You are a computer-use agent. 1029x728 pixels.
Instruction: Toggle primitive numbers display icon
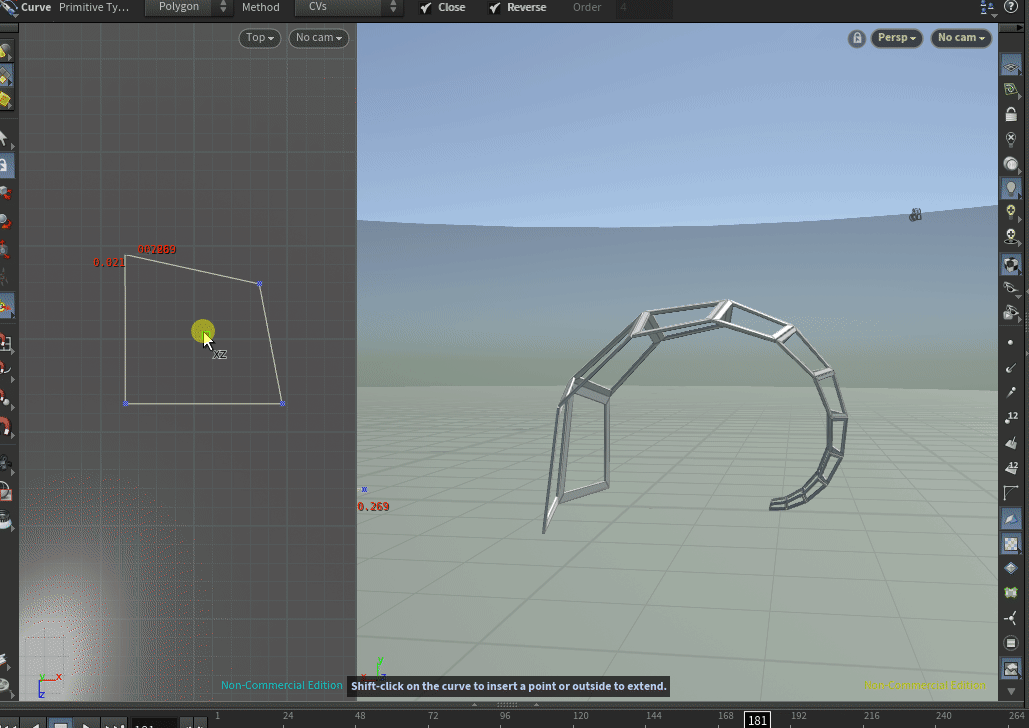[x=1011, y=467]
